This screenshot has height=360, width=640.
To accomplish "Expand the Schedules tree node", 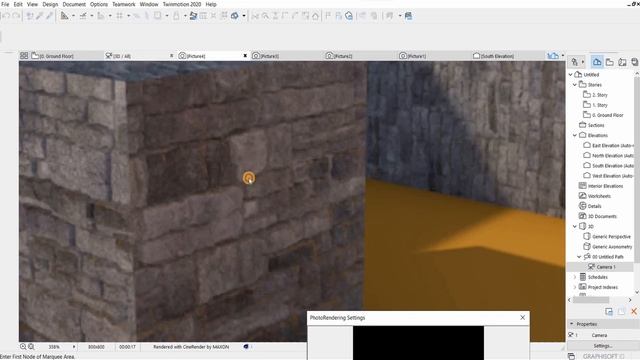I will click(575, 277).
